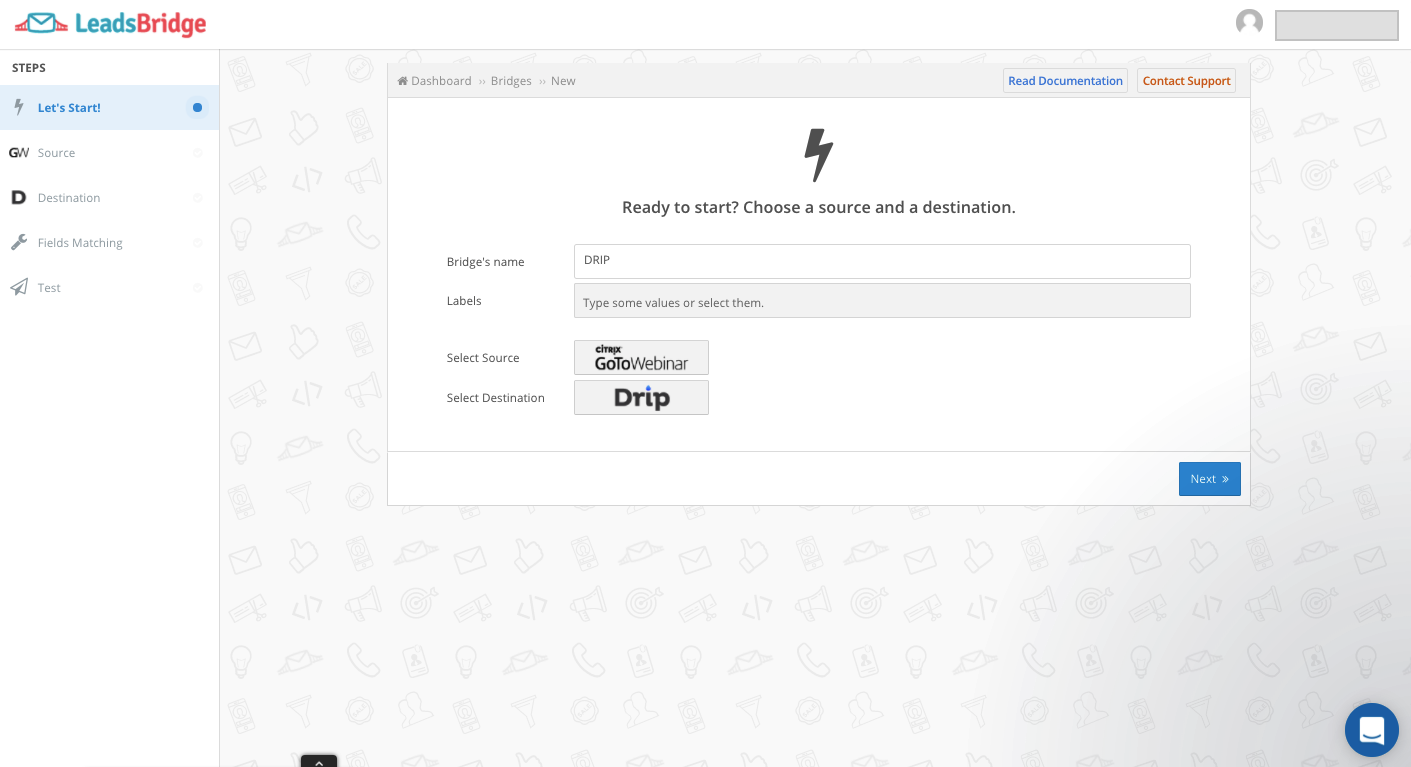
Task: Open the Fields Matching step
Action: (110, 242)
